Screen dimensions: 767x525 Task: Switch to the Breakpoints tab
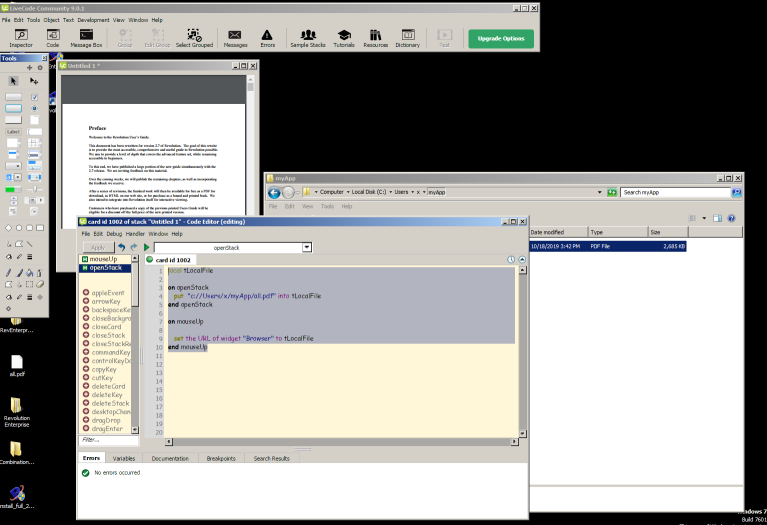(220, 458)
